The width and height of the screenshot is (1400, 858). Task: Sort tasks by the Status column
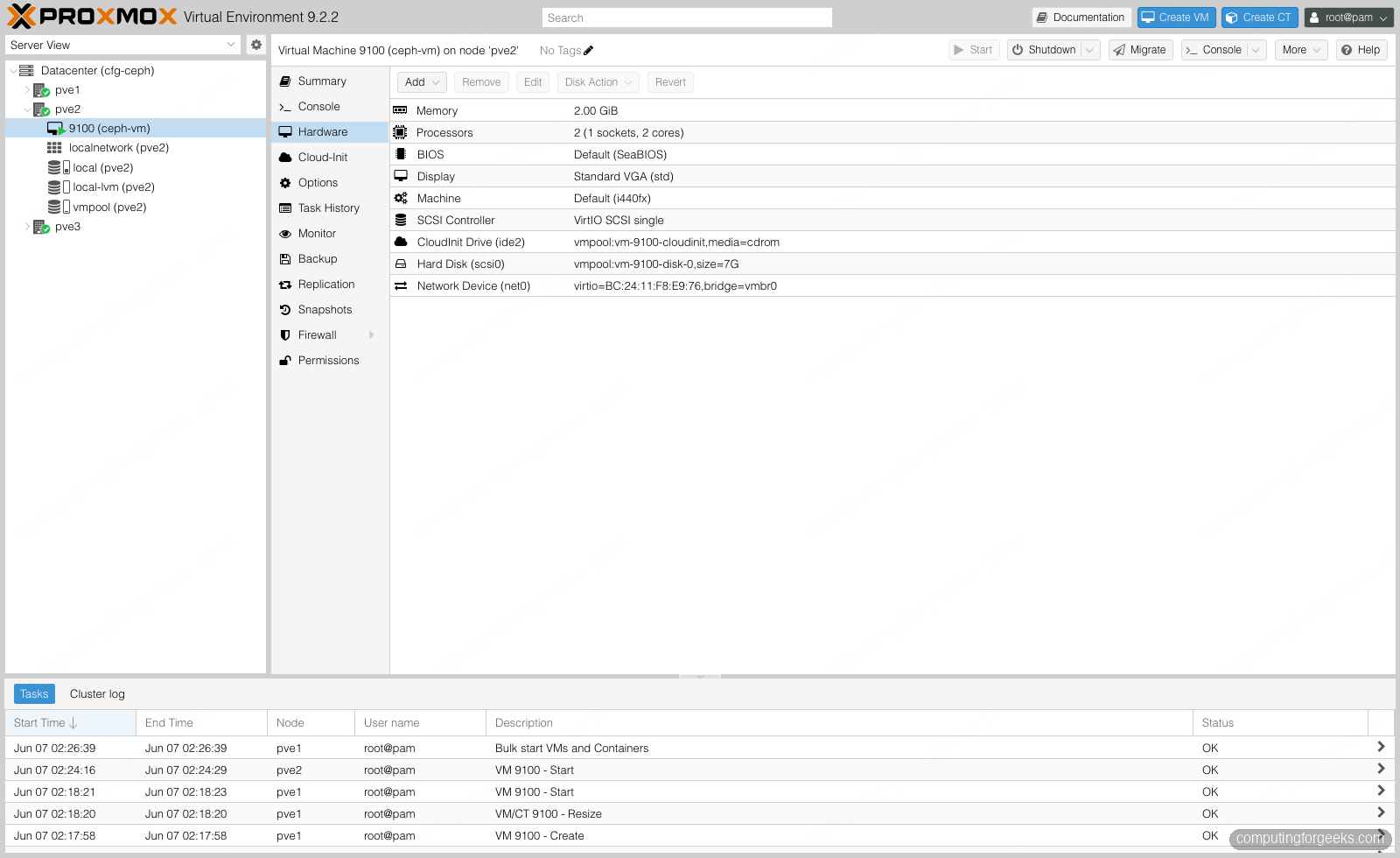click(1280, 723)
